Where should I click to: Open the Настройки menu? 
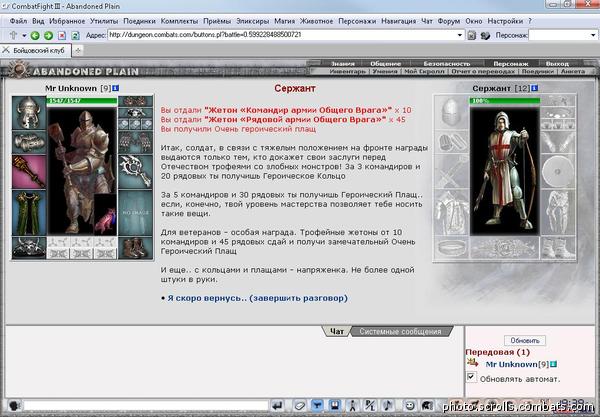click(x=505, y=21)
